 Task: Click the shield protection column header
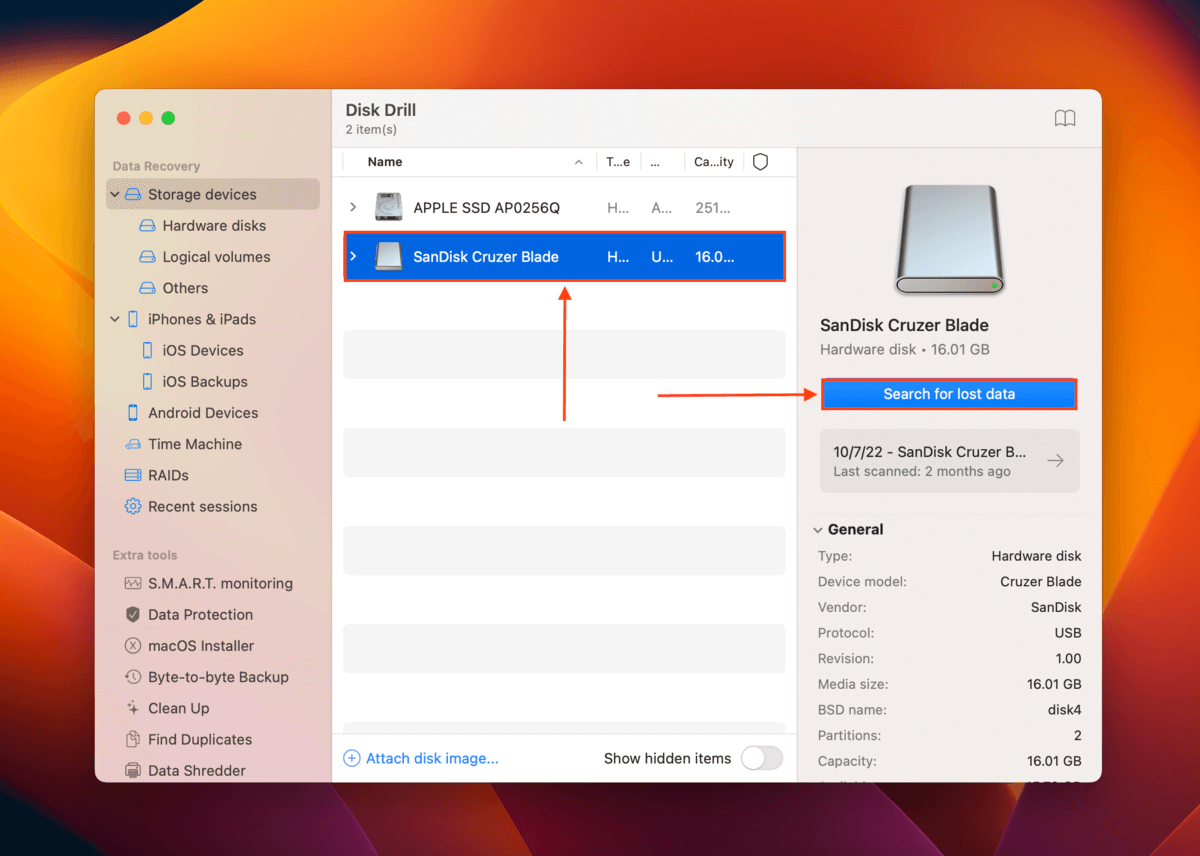pos(760,162)
